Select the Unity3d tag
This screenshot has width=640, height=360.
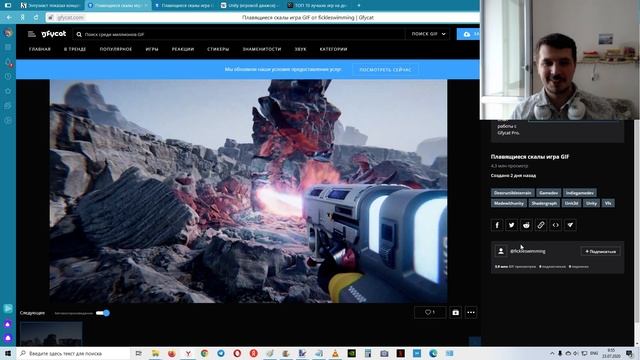[571, 203]
